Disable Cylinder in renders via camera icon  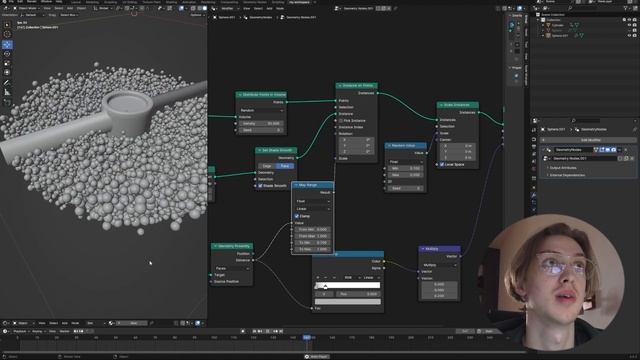(x=634, y=25)
